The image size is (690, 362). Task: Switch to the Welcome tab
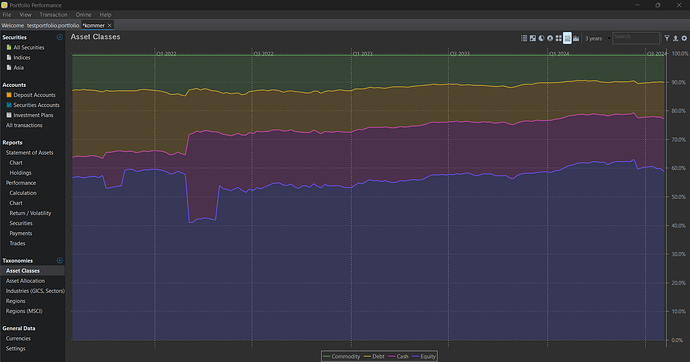12,26
